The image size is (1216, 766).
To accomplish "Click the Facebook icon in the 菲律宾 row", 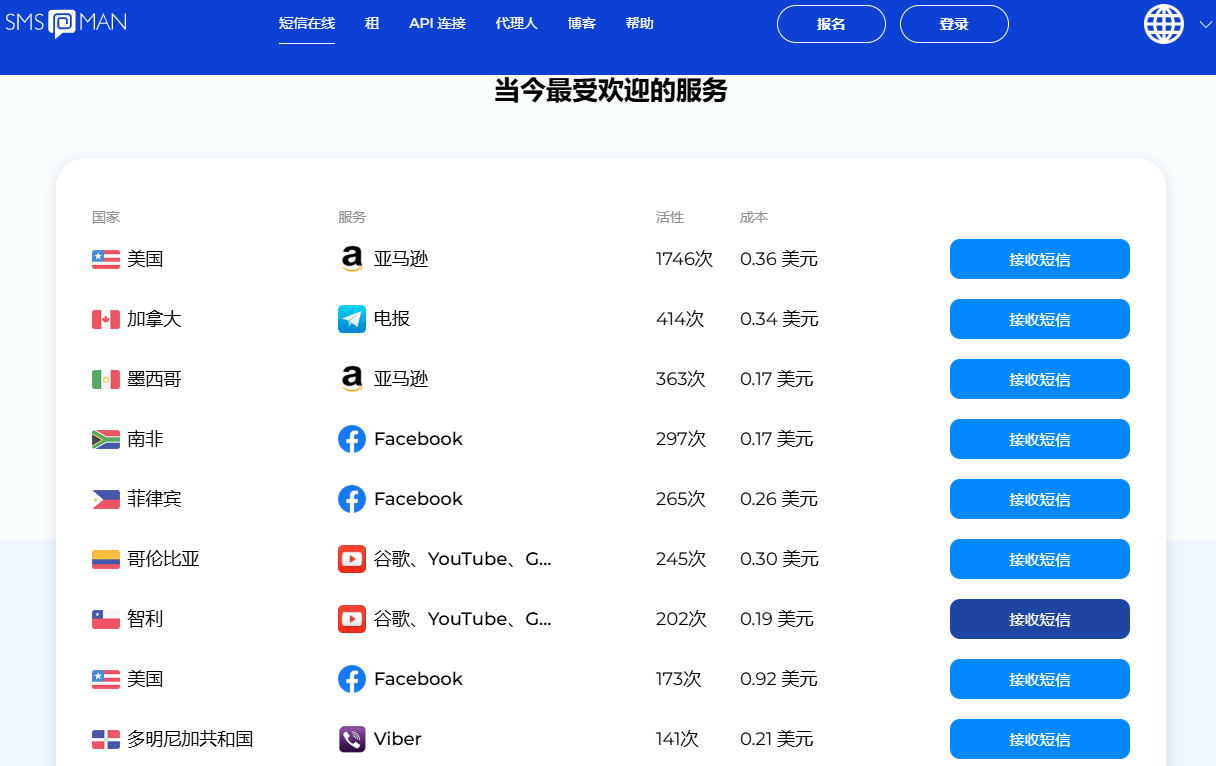I will tap(352, 499).
